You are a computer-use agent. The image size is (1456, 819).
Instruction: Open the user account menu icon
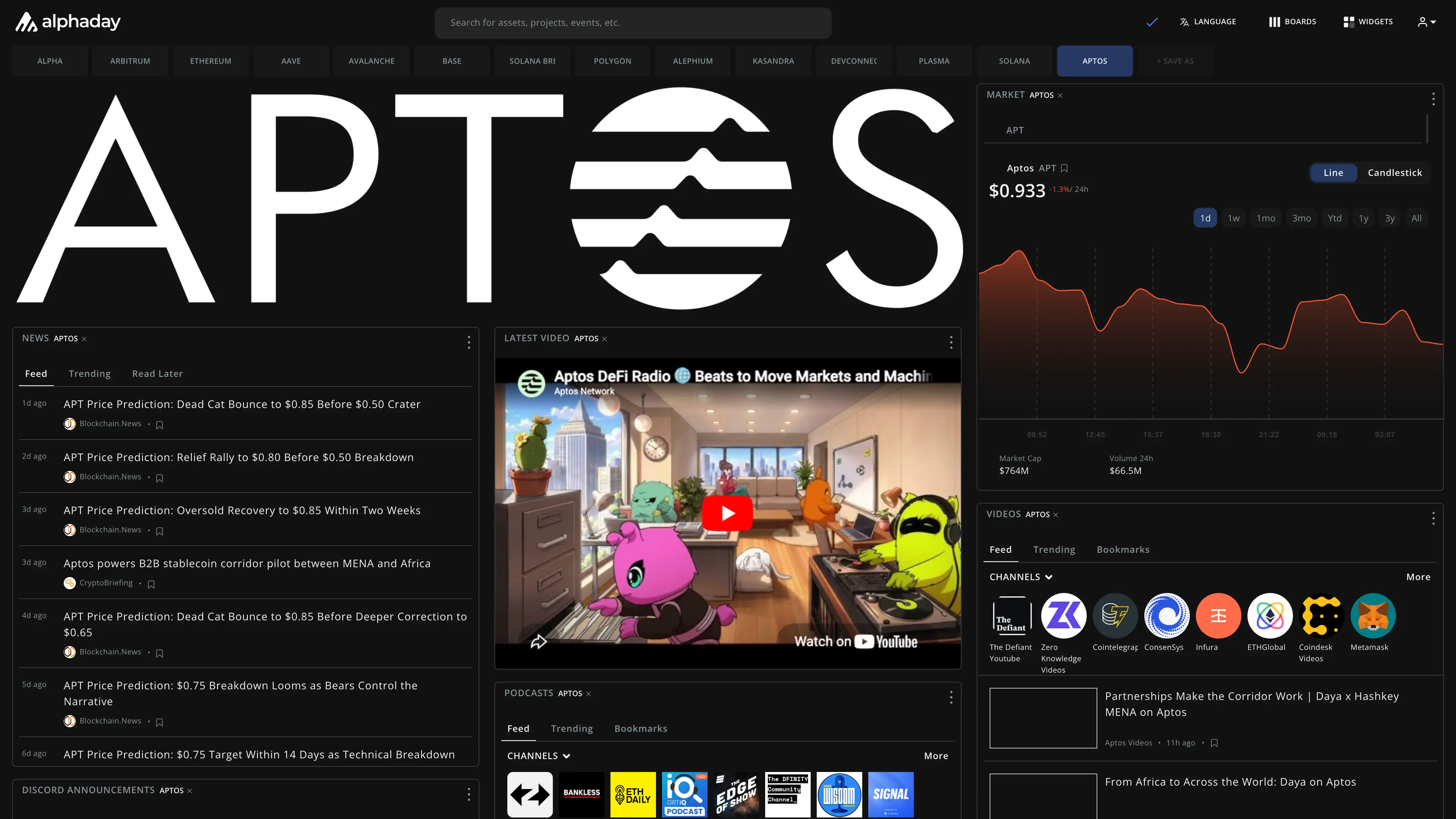1426,22
